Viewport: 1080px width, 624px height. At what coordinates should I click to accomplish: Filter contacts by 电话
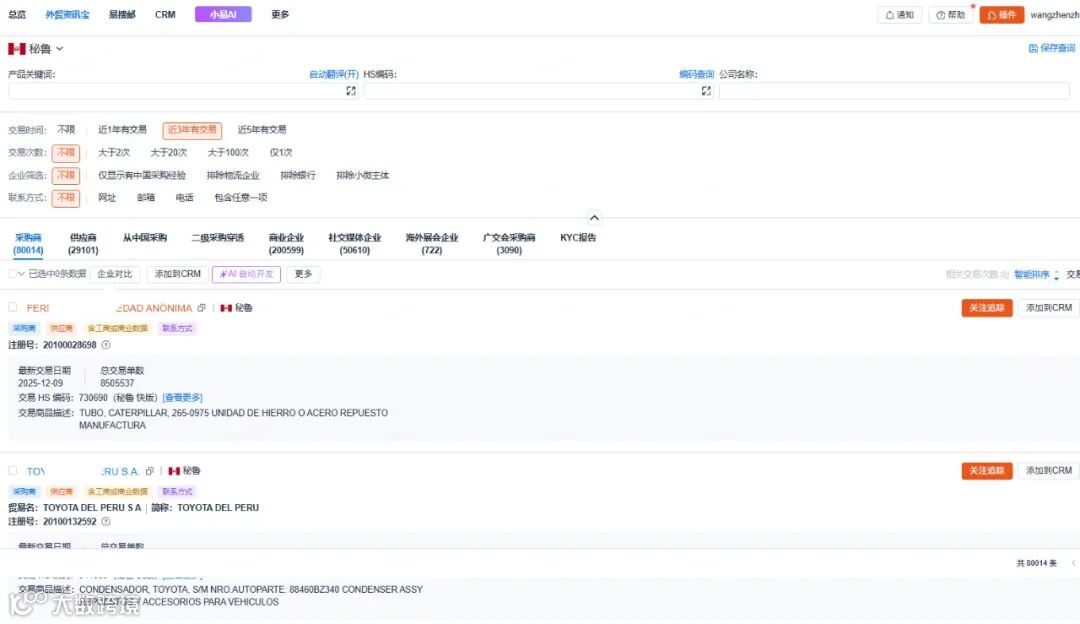click(x=184, y=198)
